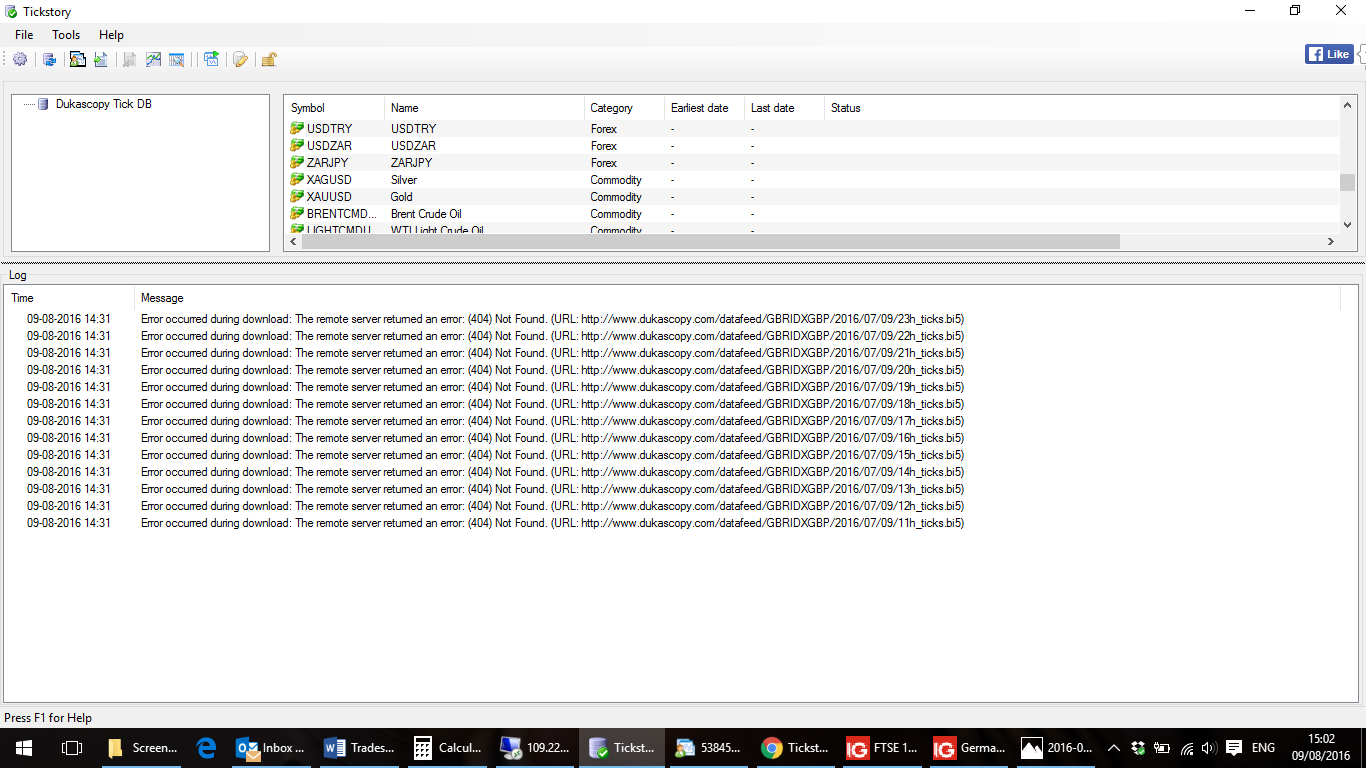
Task: Click the edit database pencil icon
Action: pyautogui.click(x=240, y=60)
